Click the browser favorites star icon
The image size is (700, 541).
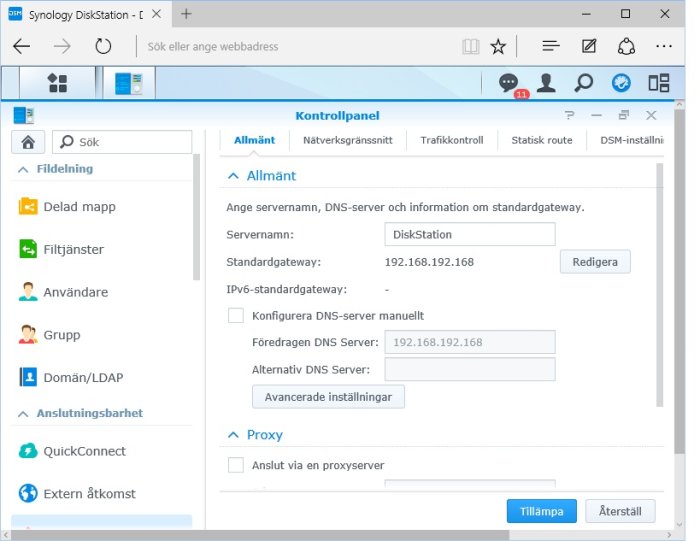pyautogui.click(x=498, y=46)
